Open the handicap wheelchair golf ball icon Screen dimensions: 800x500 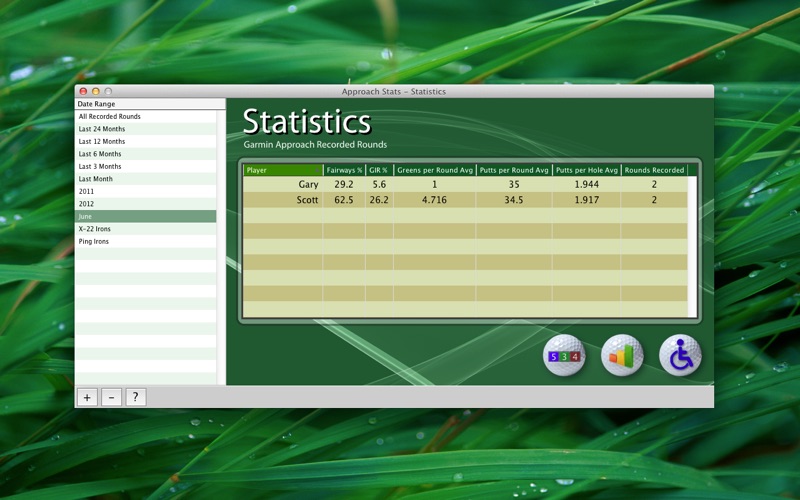(x=680, y=355)
